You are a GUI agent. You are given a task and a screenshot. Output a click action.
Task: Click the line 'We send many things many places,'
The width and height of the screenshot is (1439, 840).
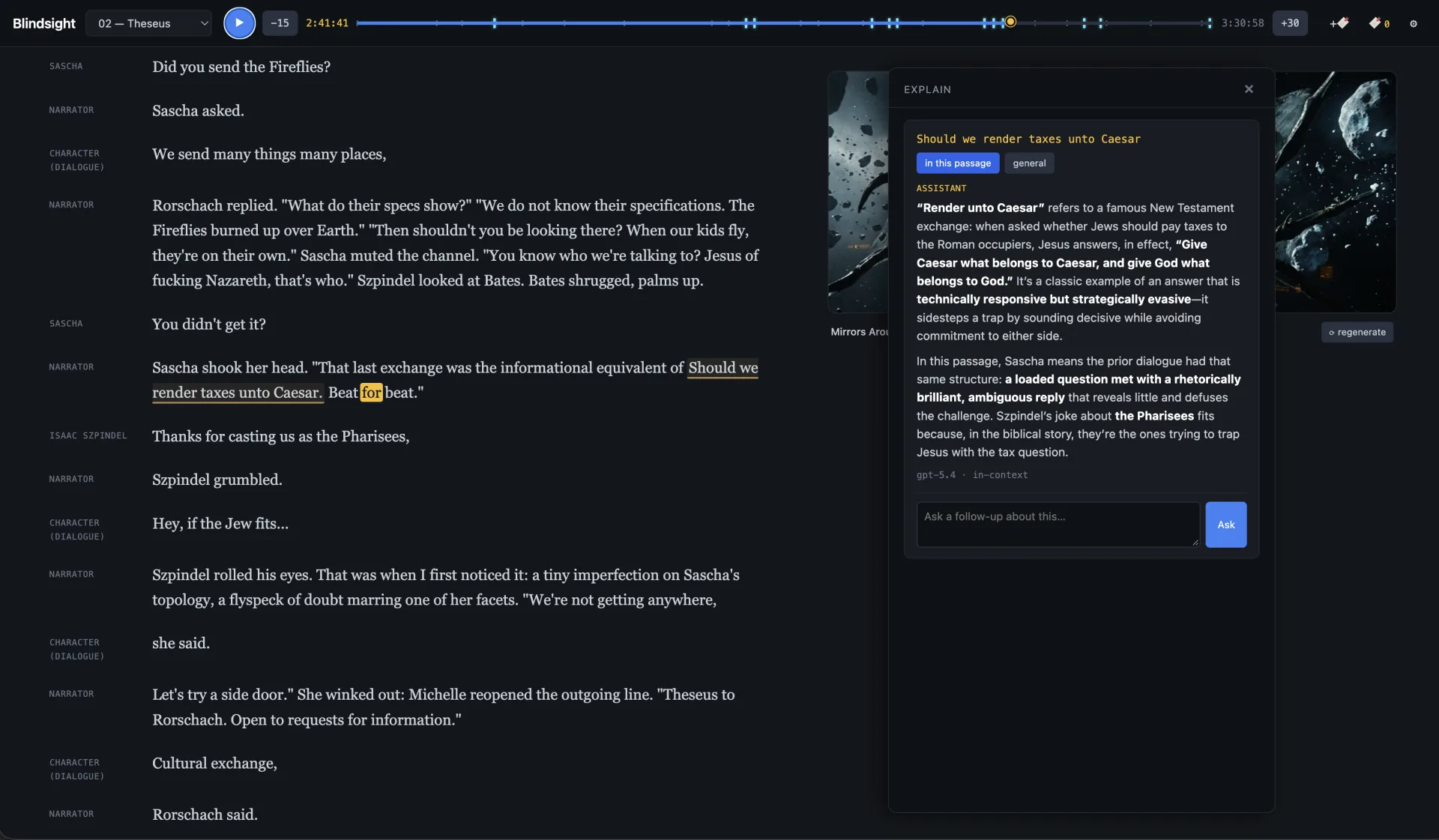[x=269, y=154]
